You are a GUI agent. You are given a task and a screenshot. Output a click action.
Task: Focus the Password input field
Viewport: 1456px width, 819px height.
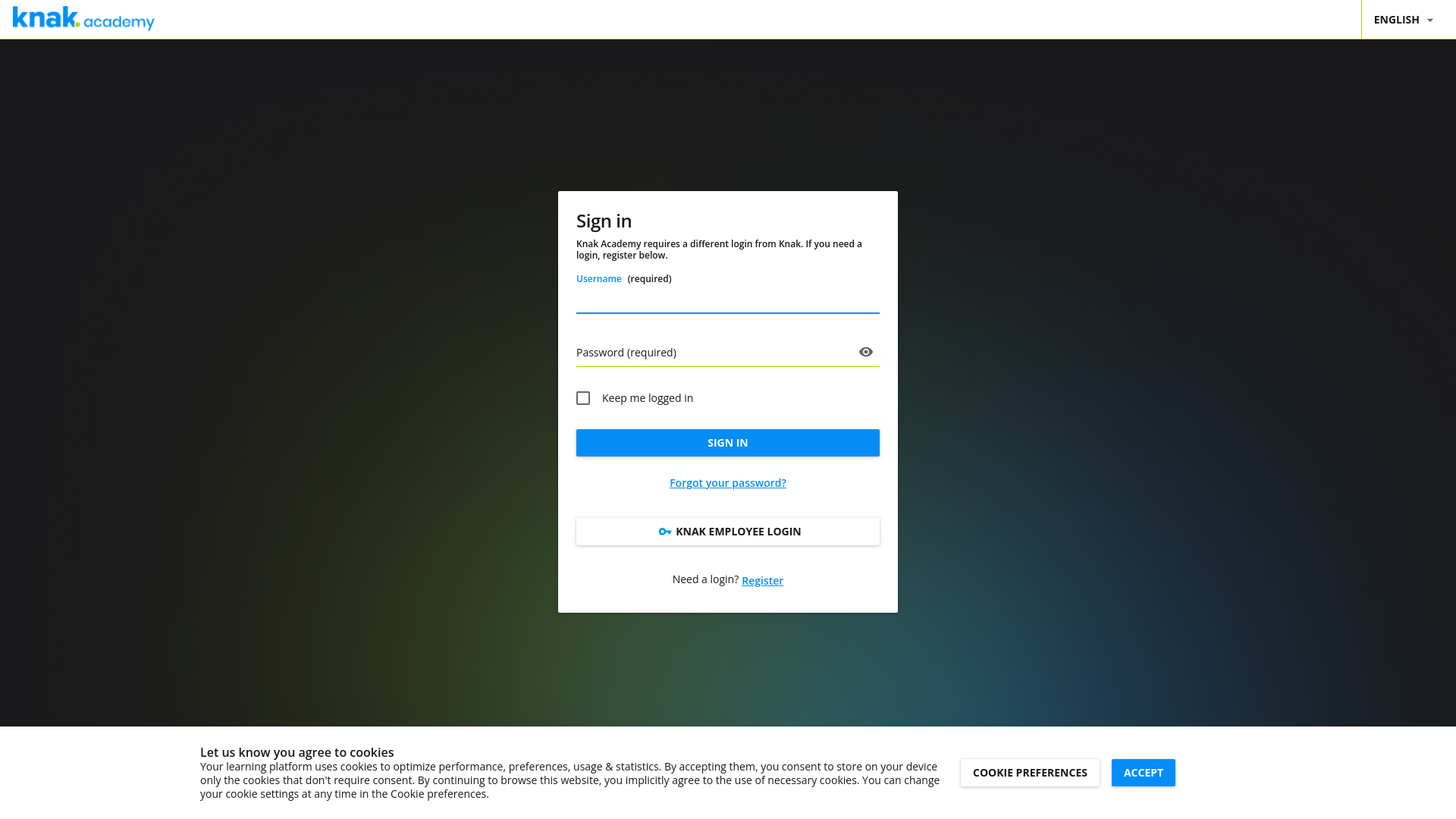point(716,353)
